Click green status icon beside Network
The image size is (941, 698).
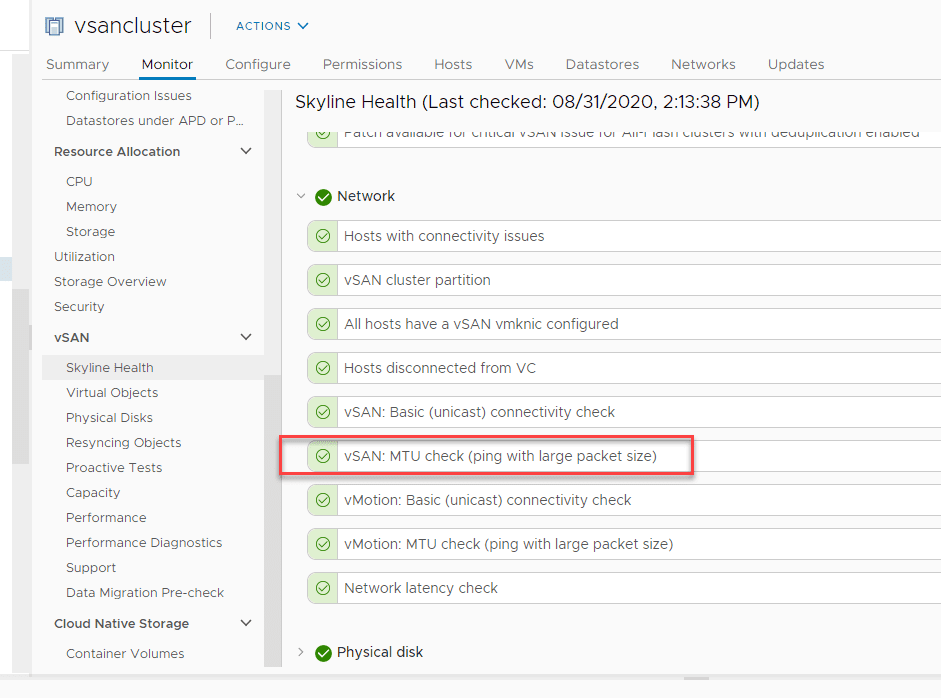coord(323,197)
